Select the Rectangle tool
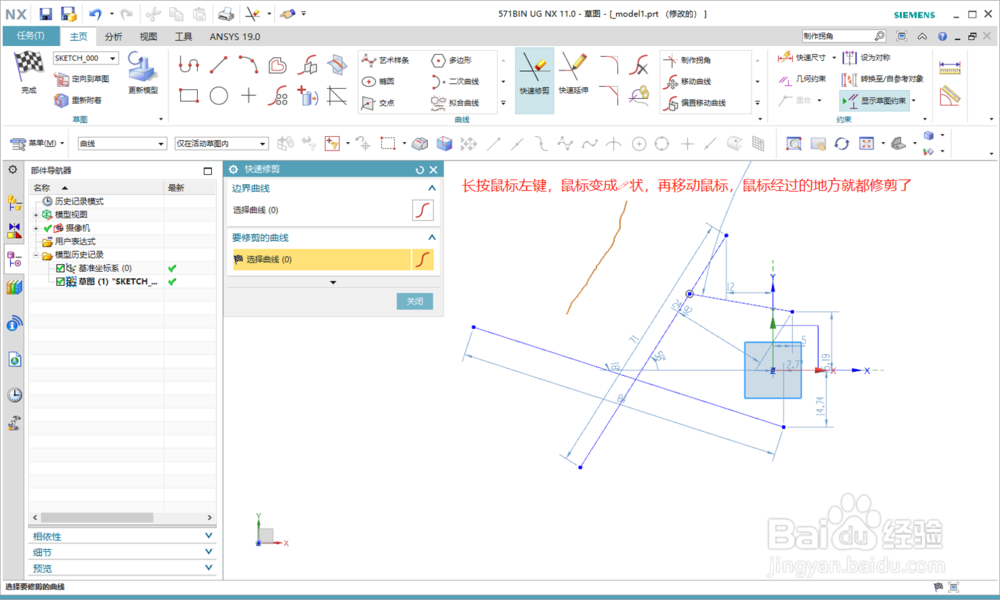The height and width of the screenshot is (600, 1000). pos(189,96)
